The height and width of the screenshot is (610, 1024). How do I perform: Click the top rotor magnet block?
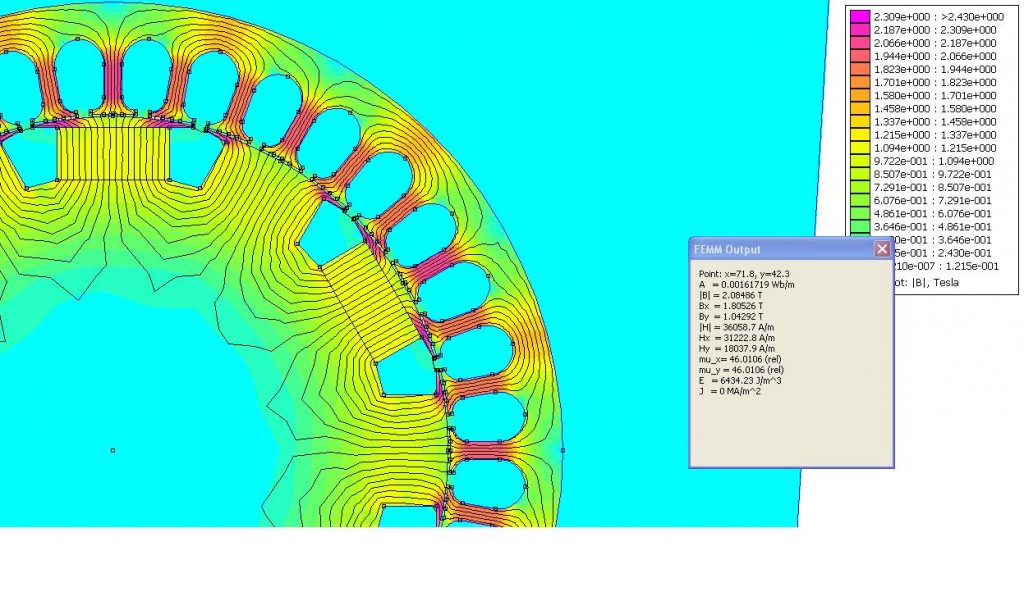(114, 153)
